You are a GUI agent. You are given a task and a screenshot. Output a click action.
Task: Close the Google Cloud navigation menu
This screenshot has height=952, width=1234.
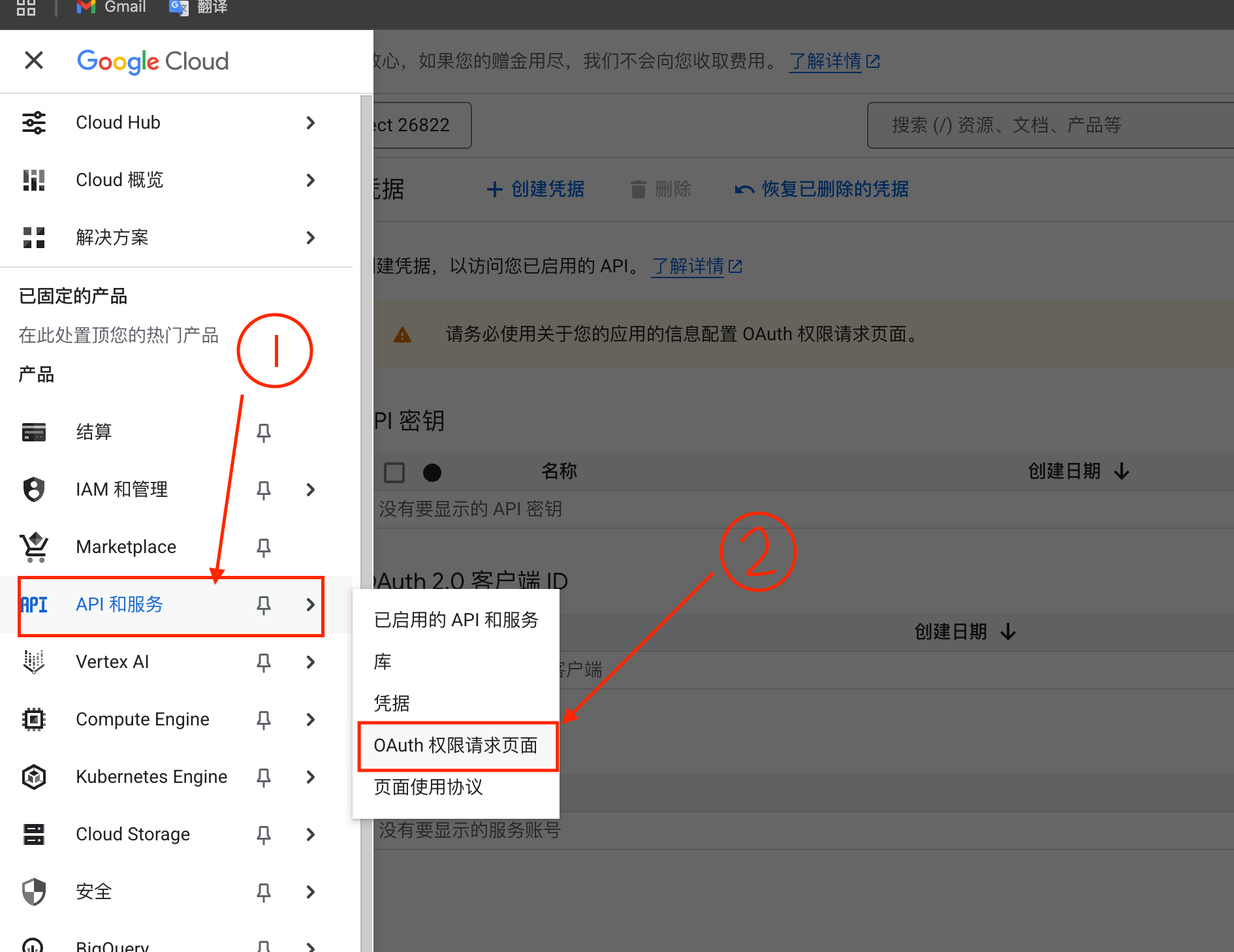[x=34, y=61]
